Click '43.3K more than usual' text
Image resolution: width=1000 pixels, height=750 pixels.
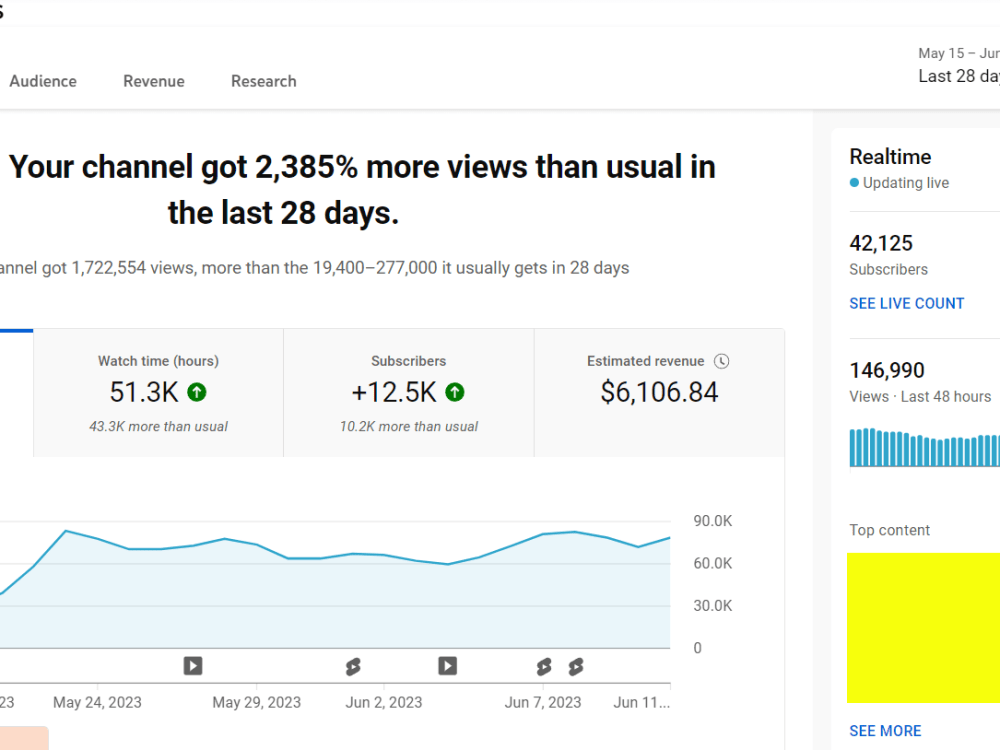click(158, 427)
